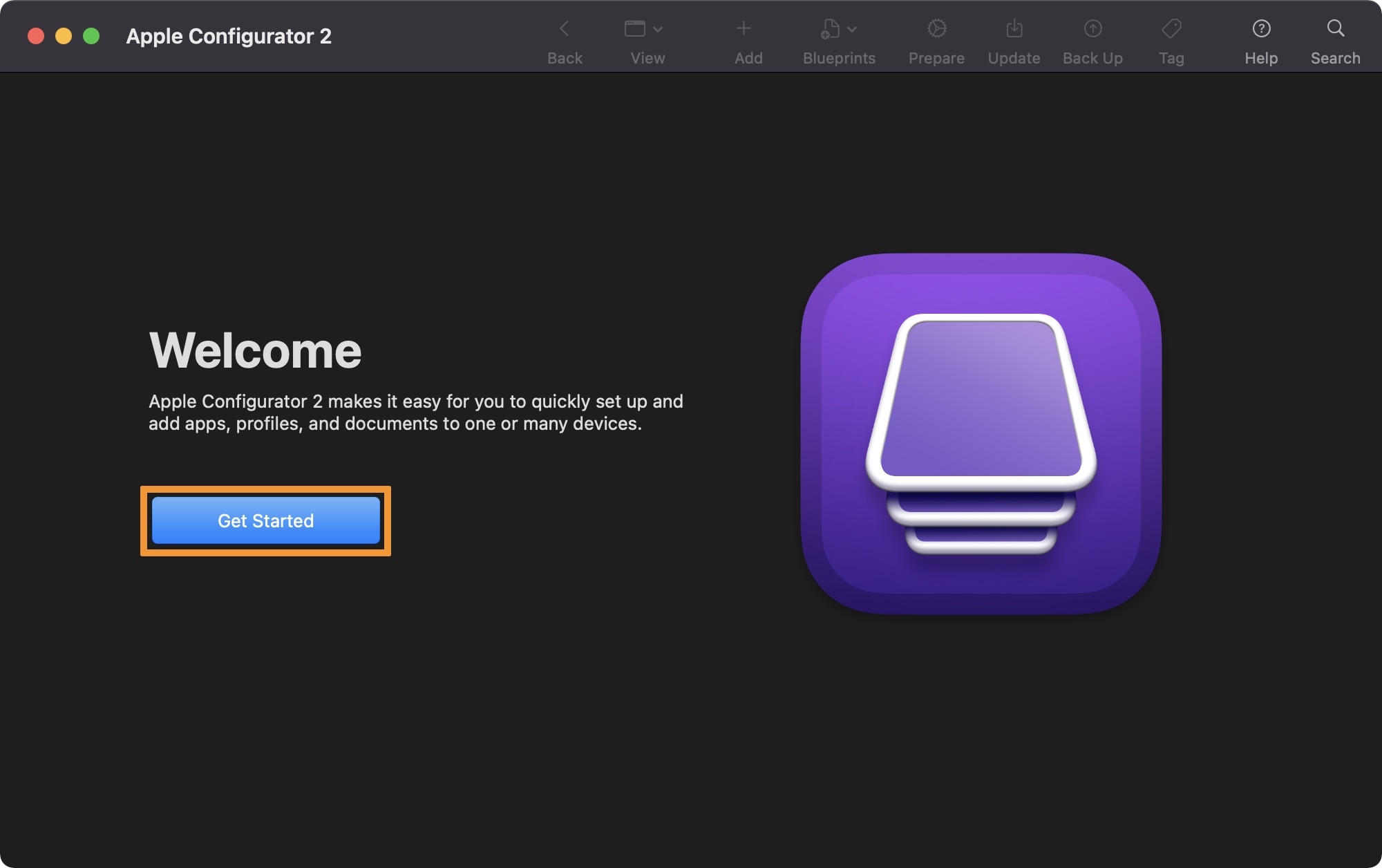Open Search magnifying glass icon
This screenshot has width=1382, height=868.
pos(1335,28)
